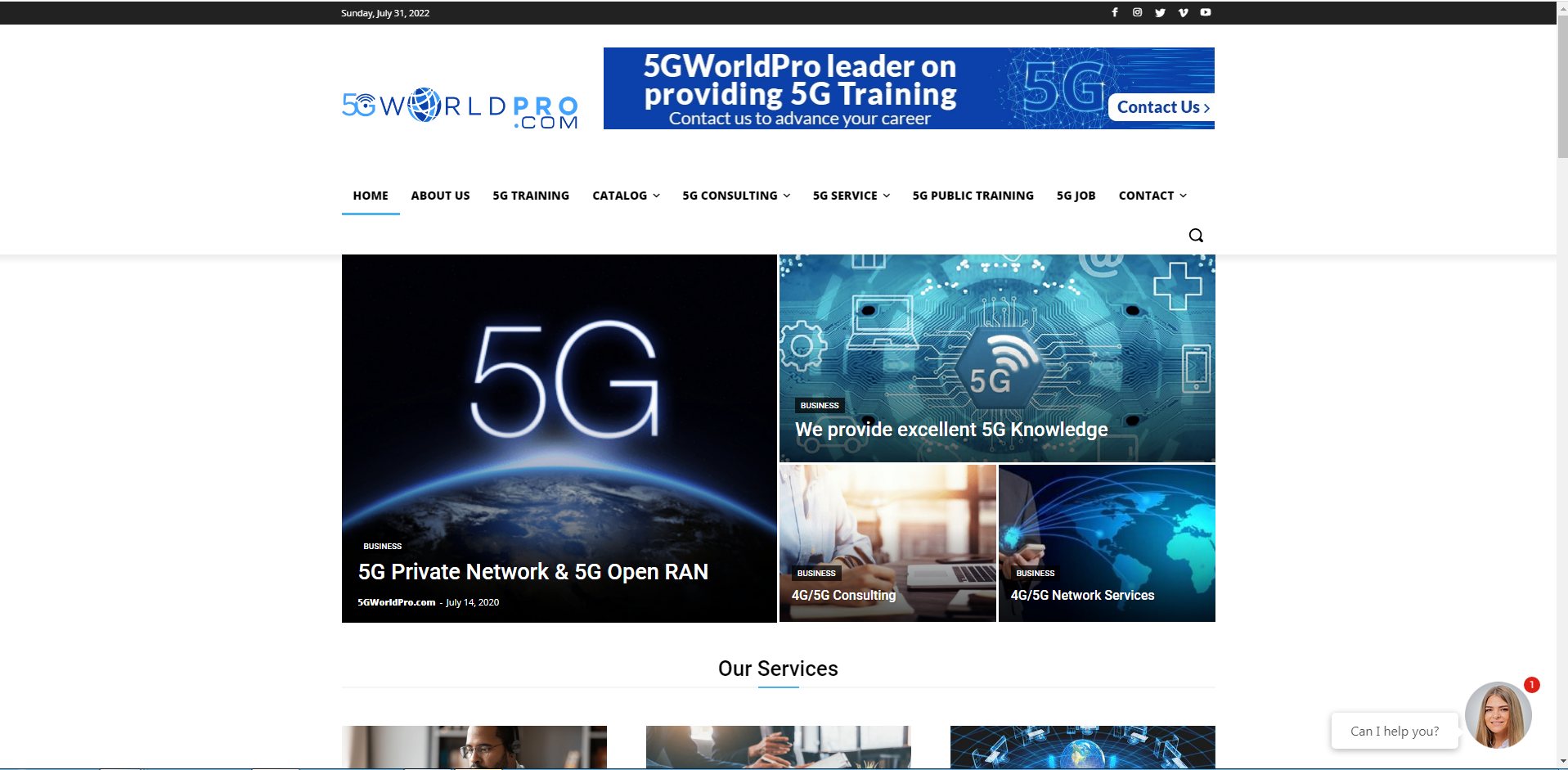Open We provide excellent 5G Knowledge article

coord(951,430)
